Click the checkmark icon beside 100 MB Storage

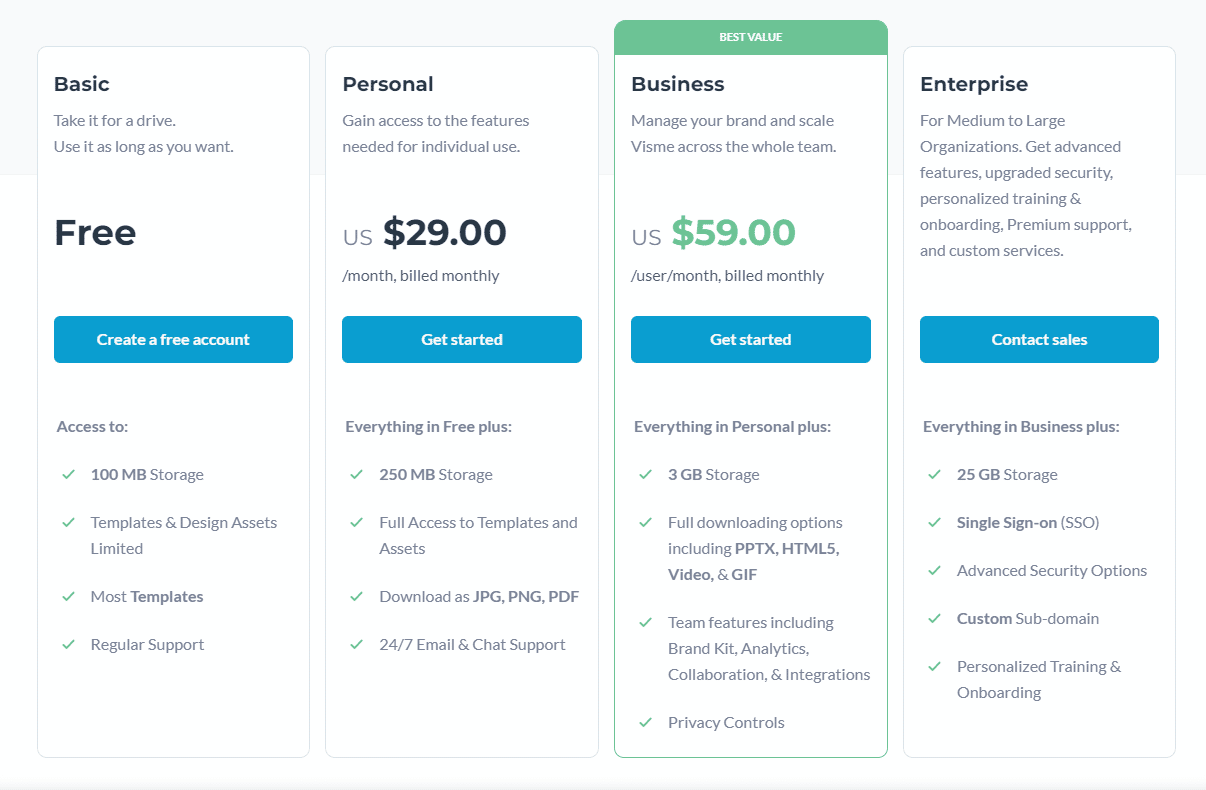[68, 474]
